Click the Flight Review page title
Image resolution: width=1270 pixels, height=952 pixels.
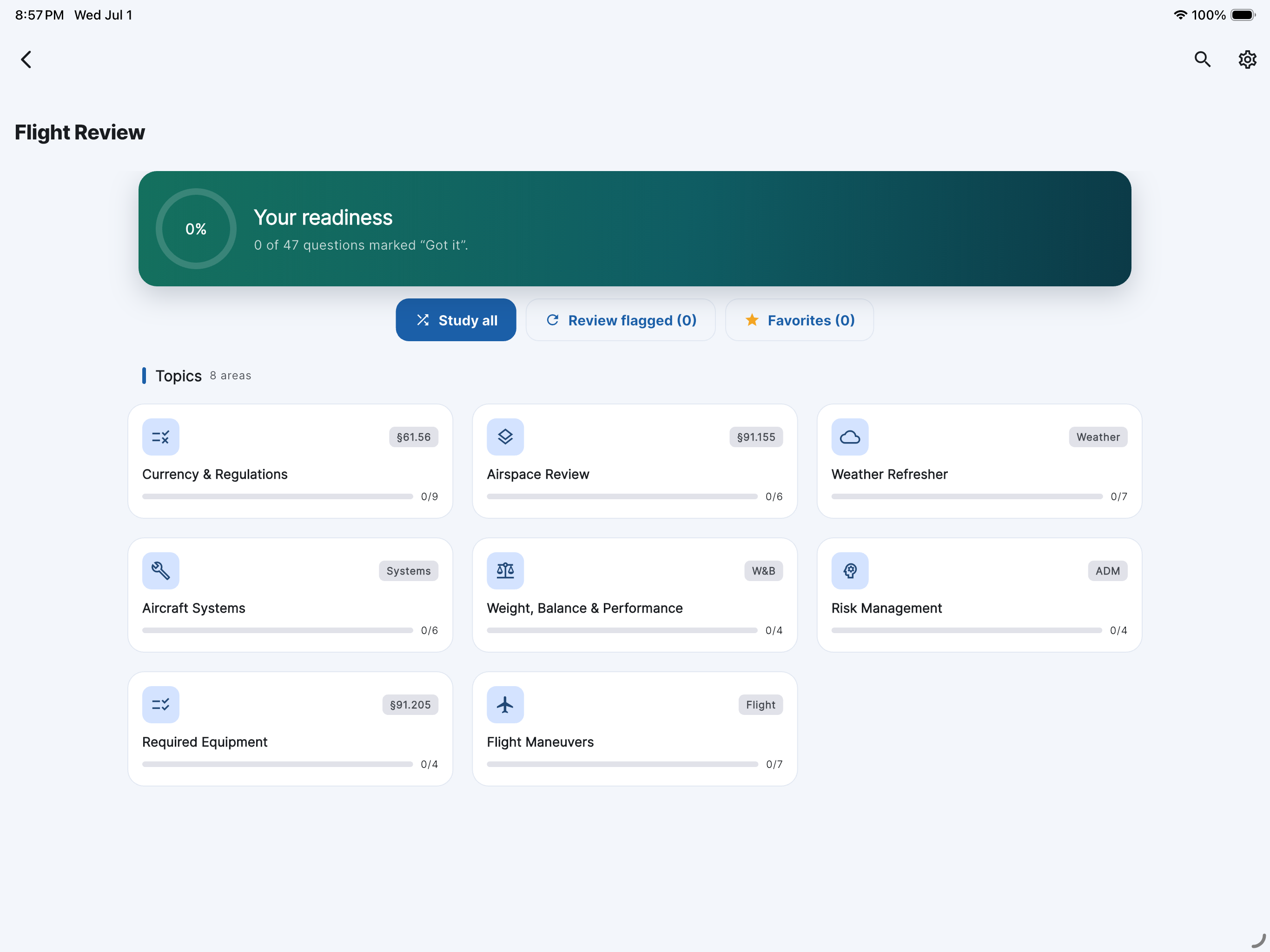79,132
